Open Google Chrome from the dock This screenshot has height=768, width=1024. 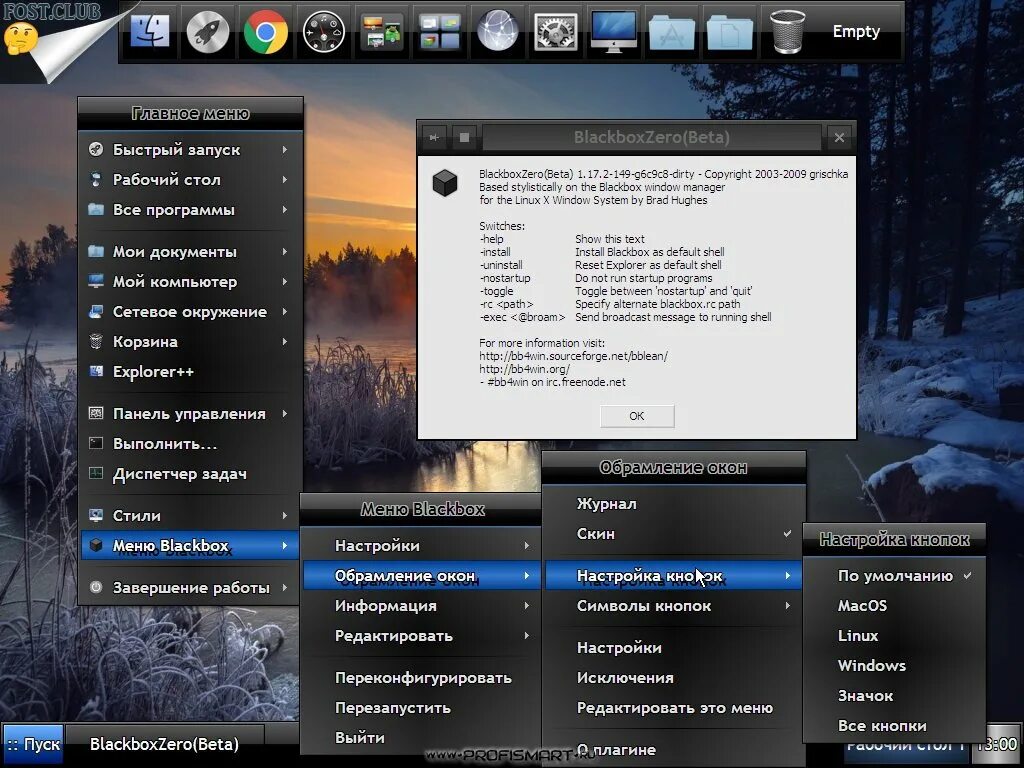tap(266, 31)
